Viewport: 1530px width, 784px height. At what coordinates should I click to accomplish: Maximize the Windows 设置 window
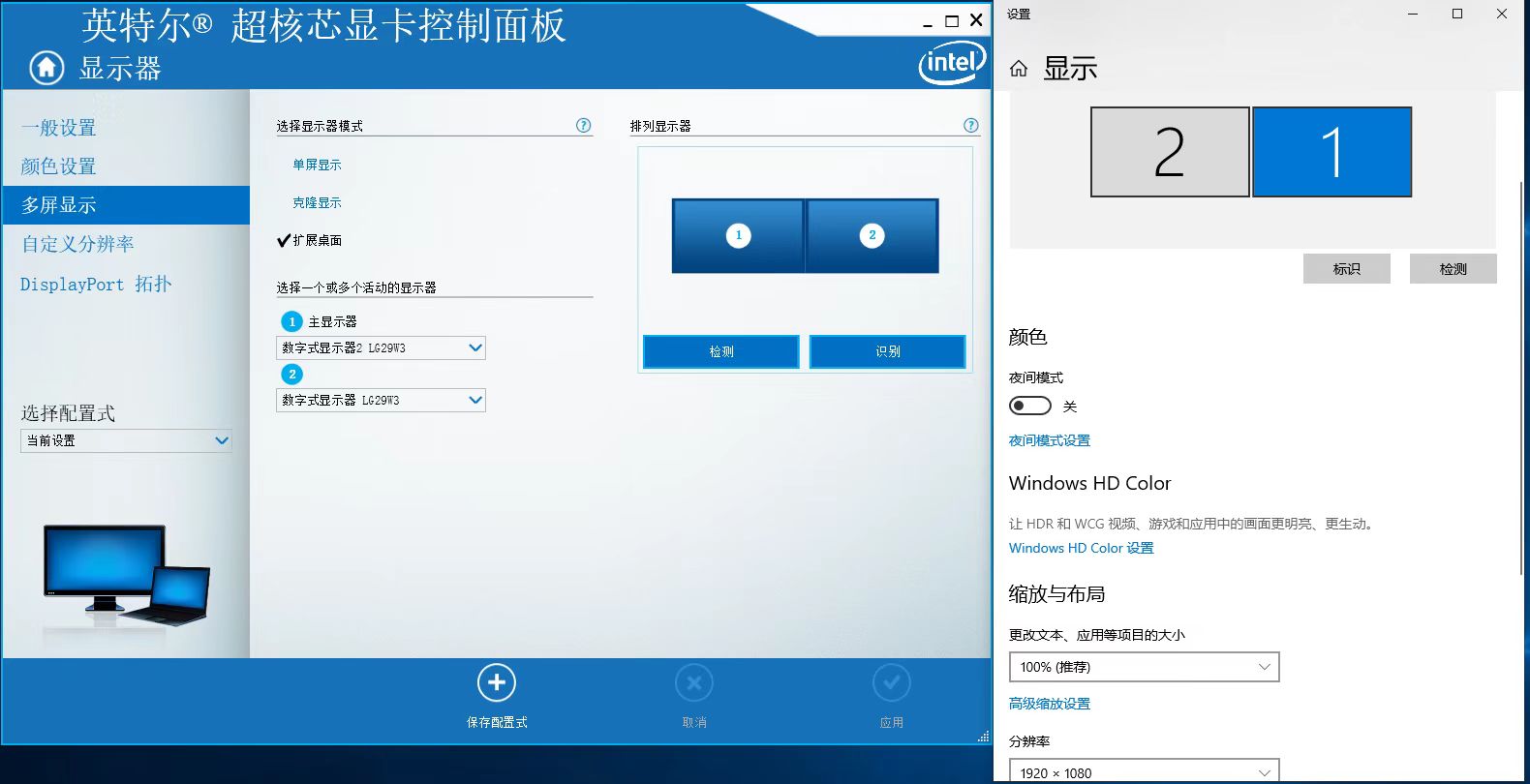click(x=1457, y=14)
